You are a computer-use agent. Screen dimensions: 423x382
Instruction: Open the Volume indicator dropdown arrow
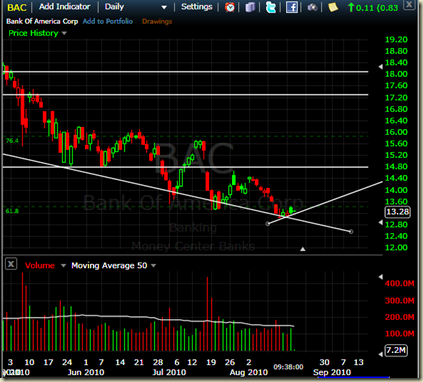tap(63, 266)
